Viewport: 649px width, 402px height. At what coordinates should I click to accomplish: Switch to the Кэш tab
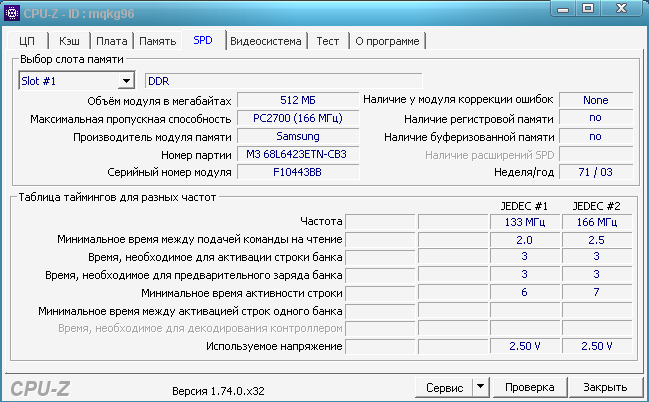[69, 41]
